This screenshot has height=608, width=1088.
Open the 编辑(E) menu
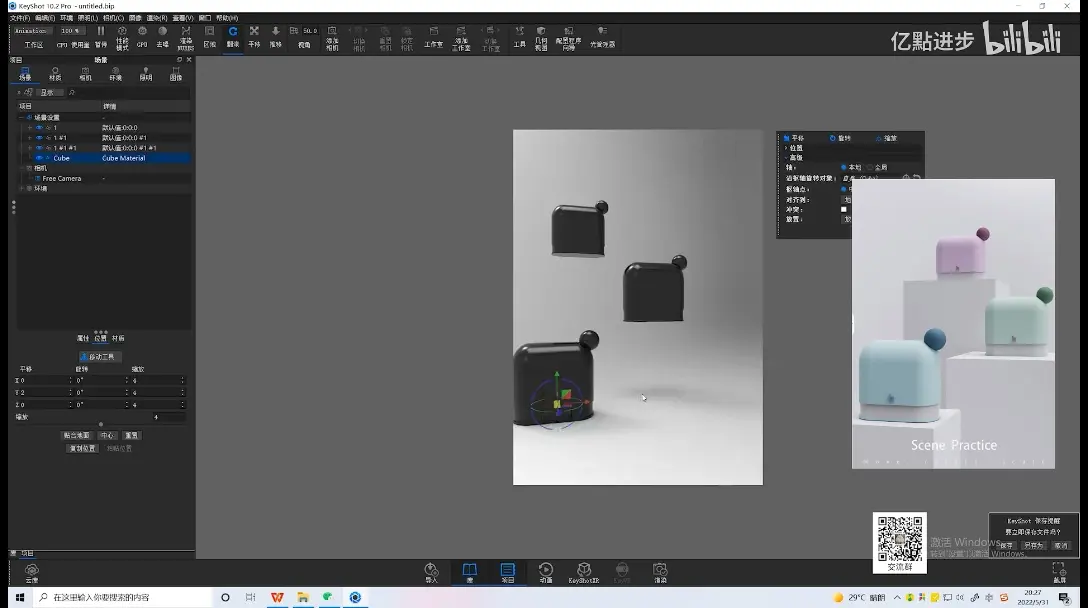pos(44,18)
